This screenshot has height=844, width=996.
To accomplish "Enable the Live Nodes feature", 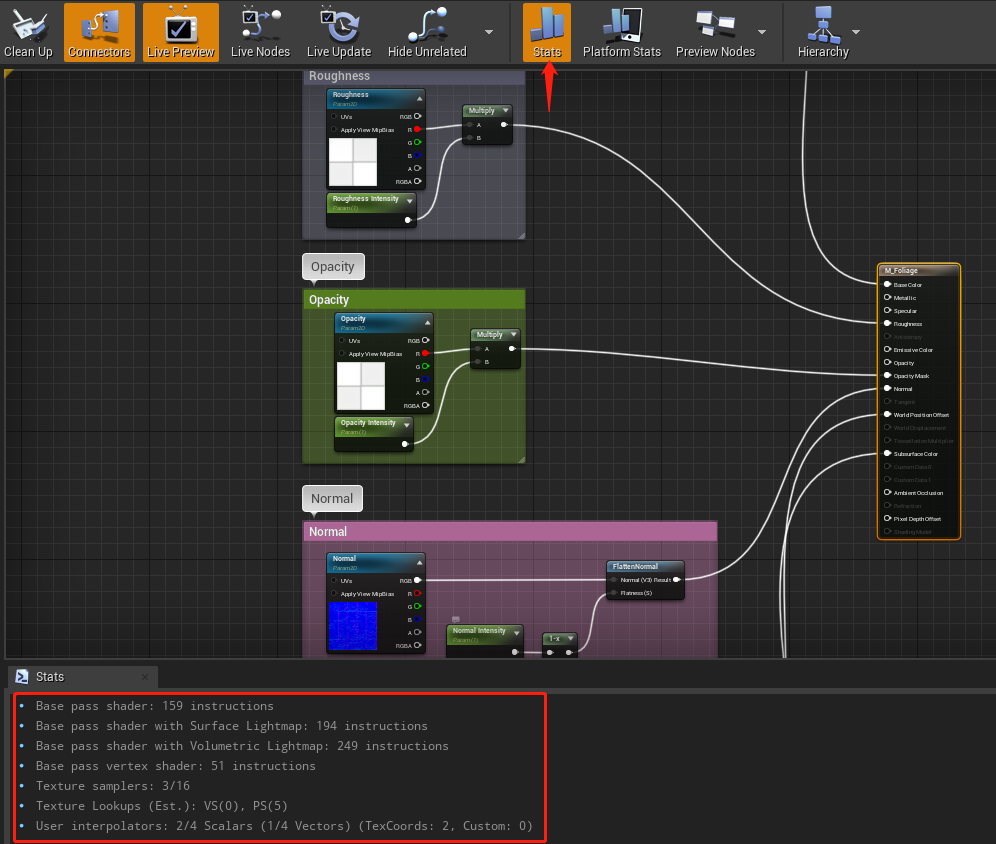I will tap(259, 31).
